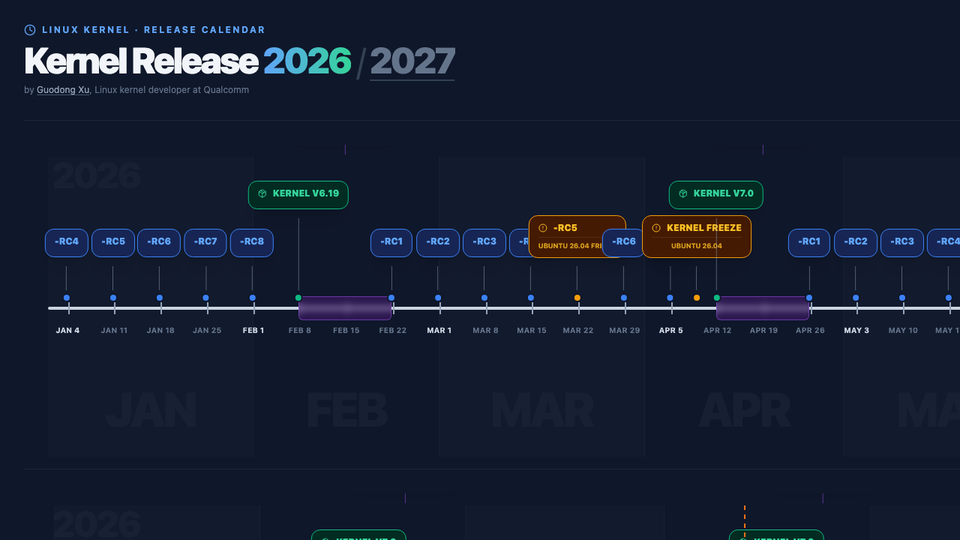Click the JAN 4 date label
The width and height of the screenshot is (960, 540).
click(67, 331)
